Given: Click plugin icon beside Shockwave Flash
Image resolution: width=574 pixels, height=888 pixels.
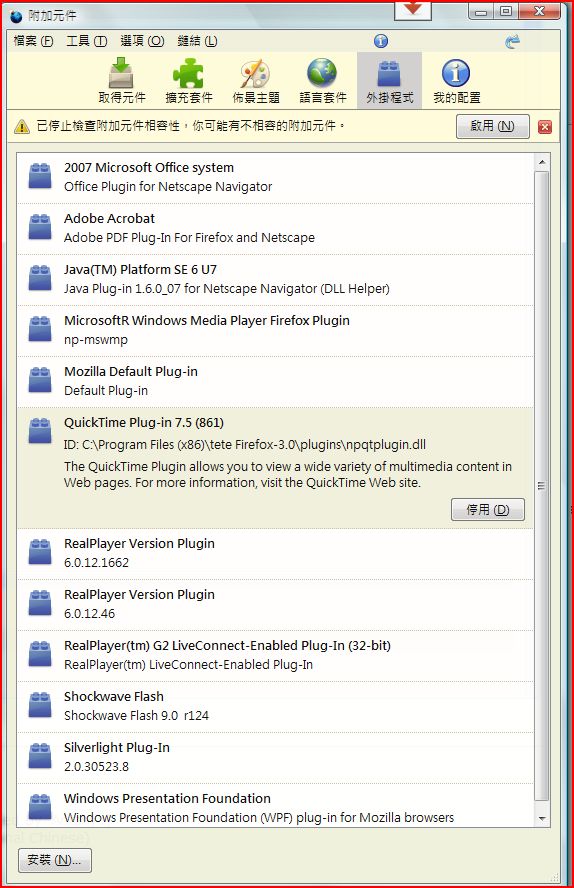Looking at the screenshot, I should [x=40, y=705].
